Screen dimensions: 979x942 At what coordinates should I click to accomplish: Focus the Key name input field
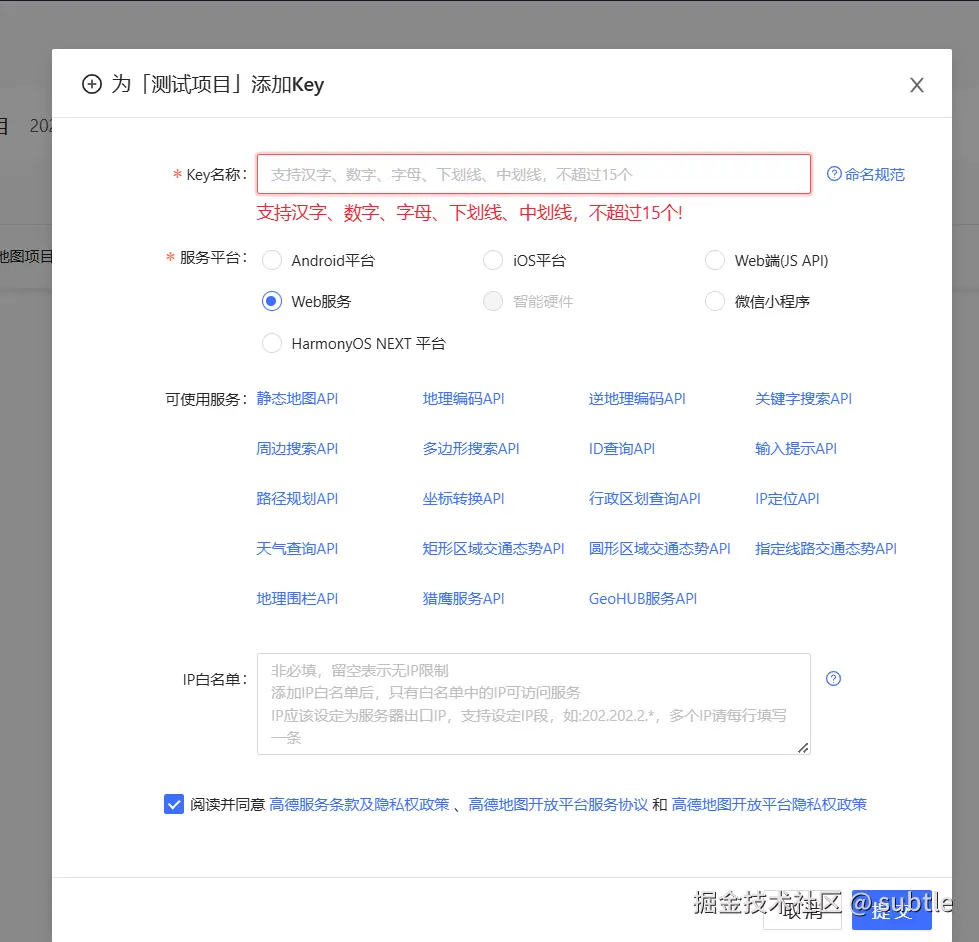(x=534, y=174)
